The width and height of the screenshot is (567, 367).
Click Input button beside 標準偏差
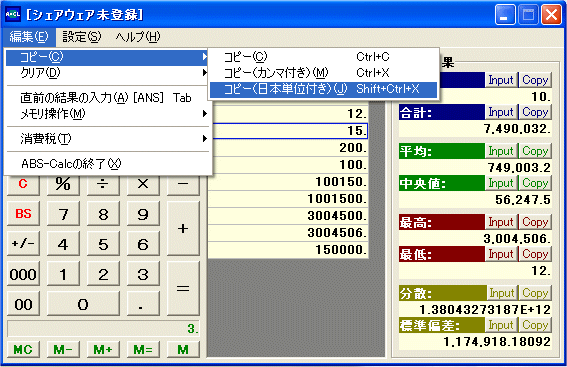coord(501,325)
